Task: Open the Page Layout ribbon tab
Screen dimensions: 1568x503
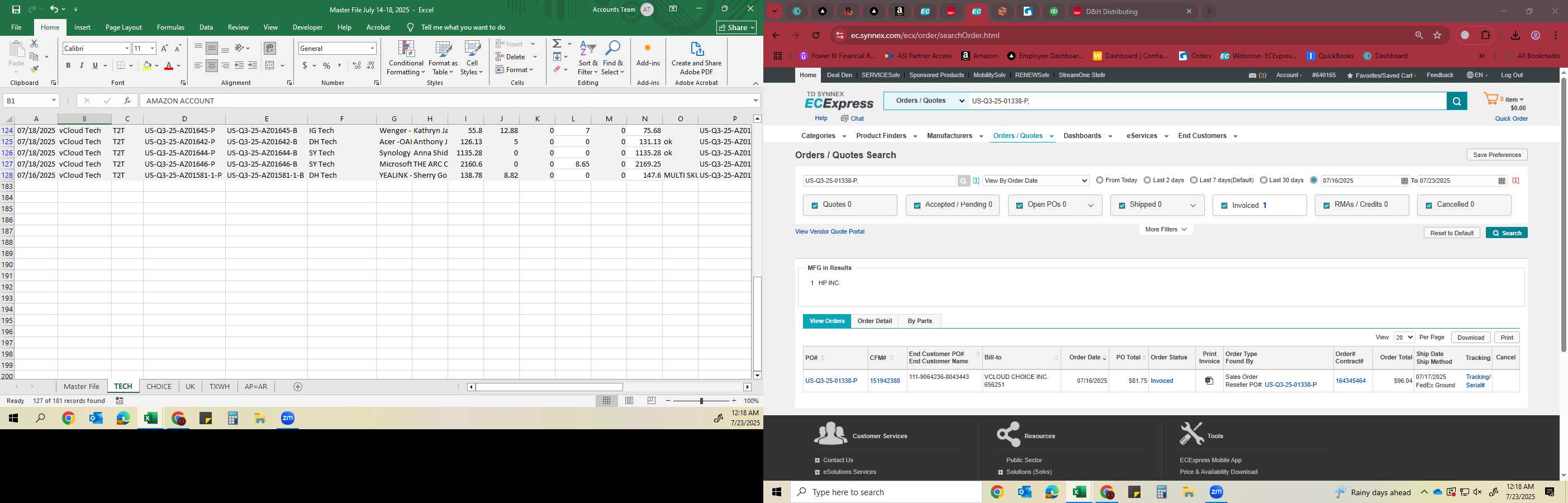Action: pos(123,27)
